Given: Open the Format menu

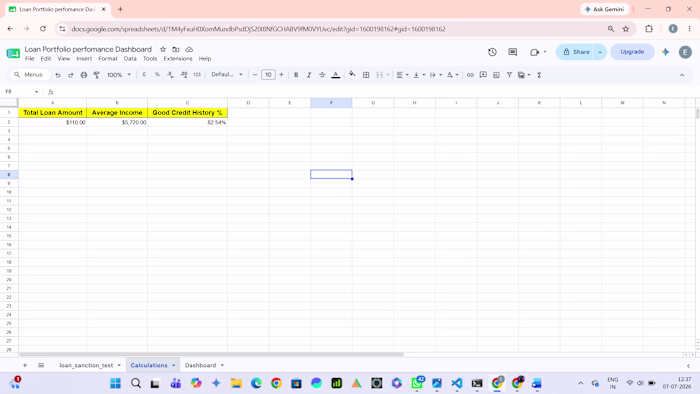Looking at the screenshot, I should click(108, 58).
